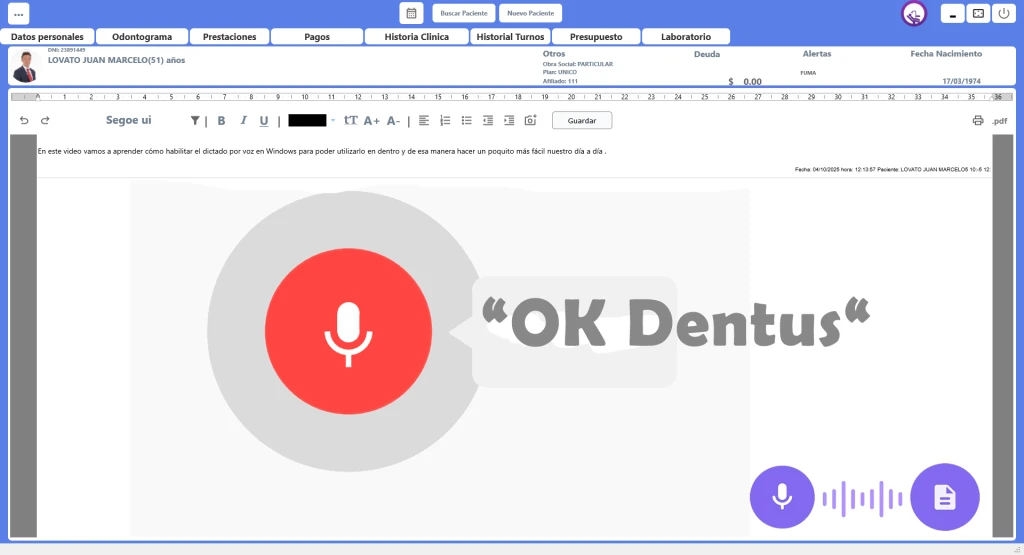Insert an image with the camera icon
Viewport: 1024px width, 555px height.
[531, 121]
